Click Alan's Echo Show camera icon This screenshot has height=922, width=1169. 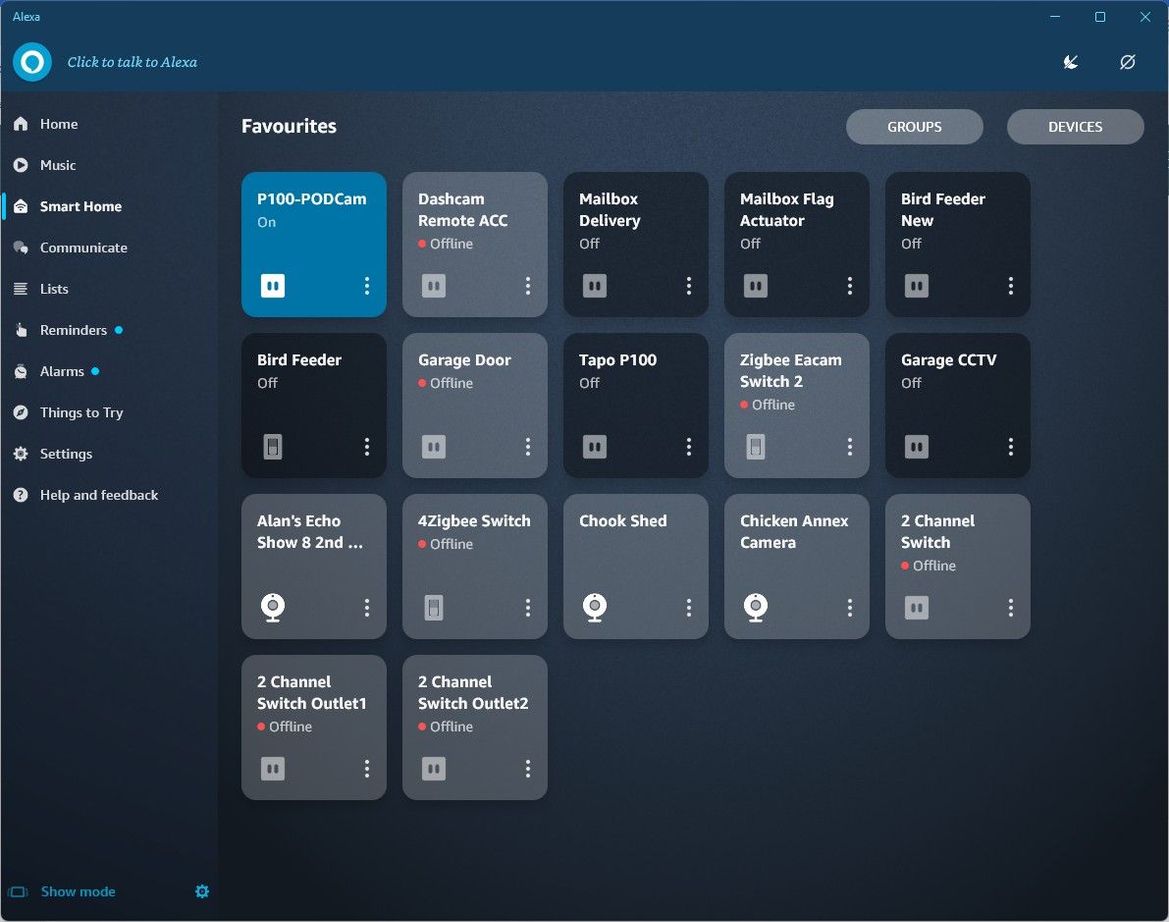coord(273,607)
